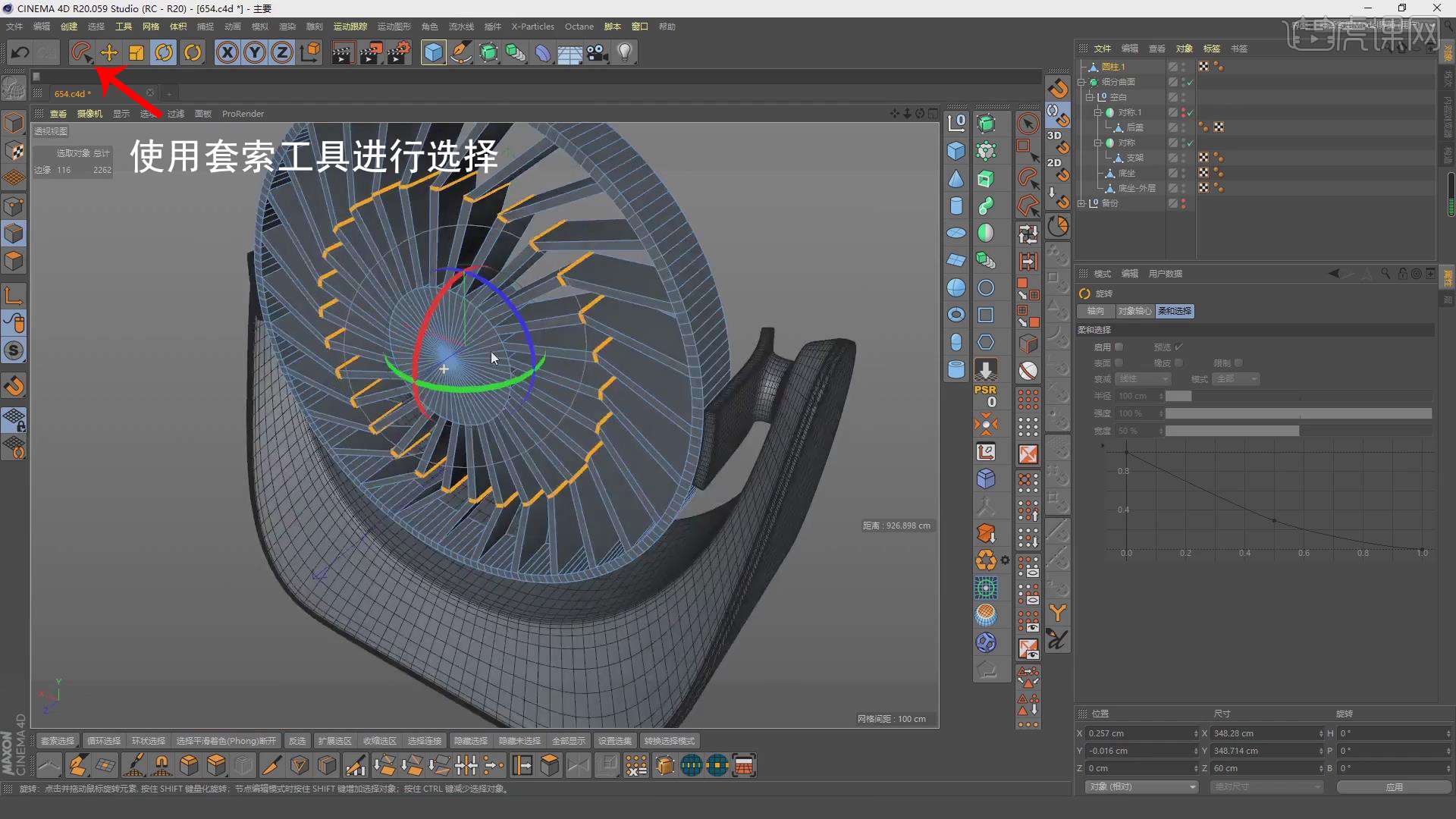Select the Lasso selection tool

[x=80, y=52]
